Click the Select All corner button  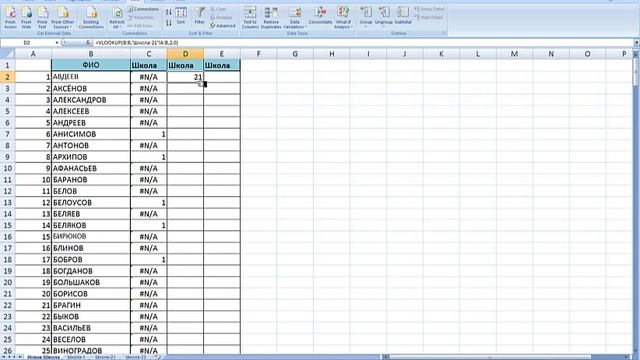(x=7, y=53)
